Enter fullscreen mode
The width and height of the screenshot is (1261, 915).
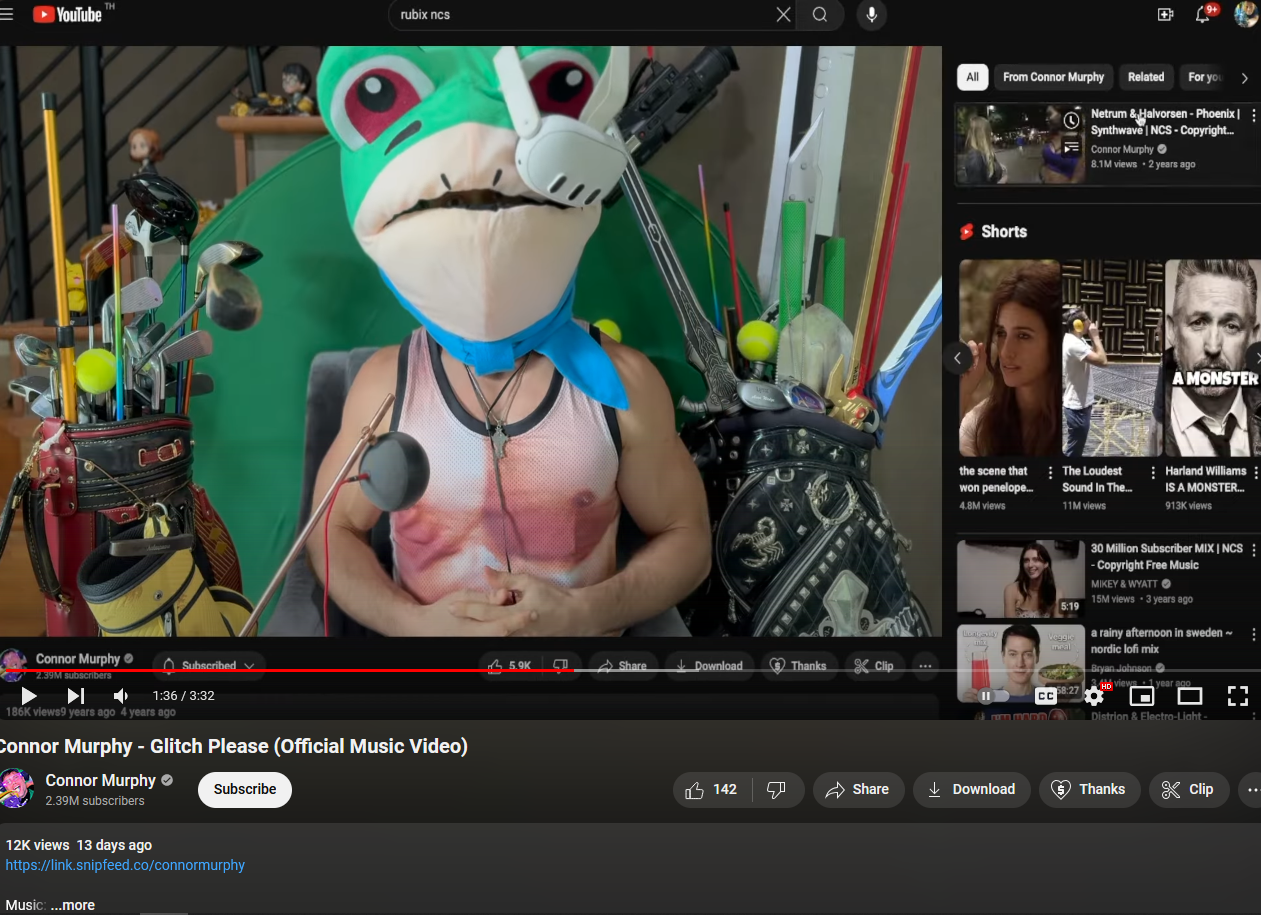point(1238,695)
